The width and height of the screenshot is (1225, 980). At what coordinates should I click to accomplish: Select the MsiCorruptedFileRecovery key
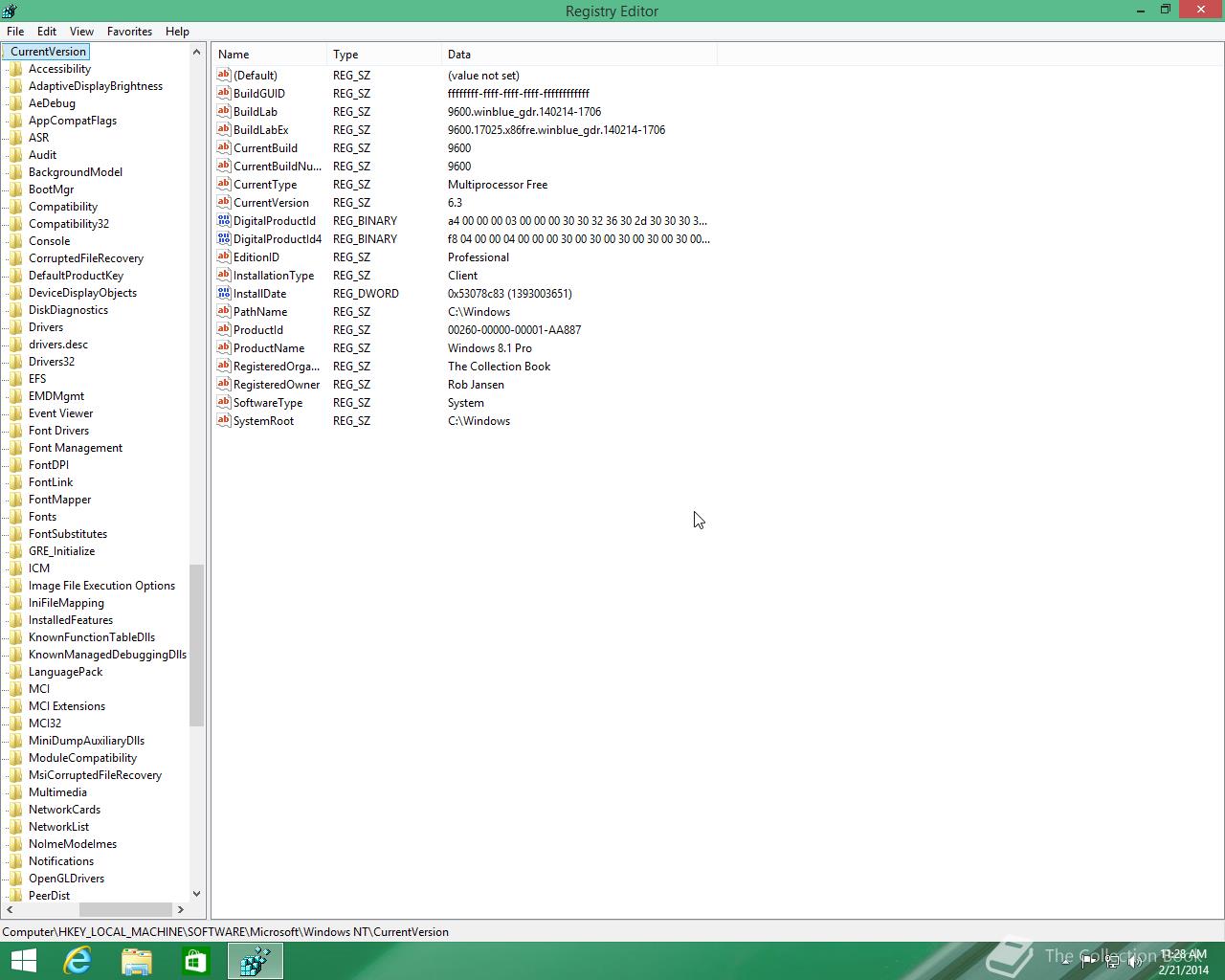pyautogui.click(x=95, y=775)
